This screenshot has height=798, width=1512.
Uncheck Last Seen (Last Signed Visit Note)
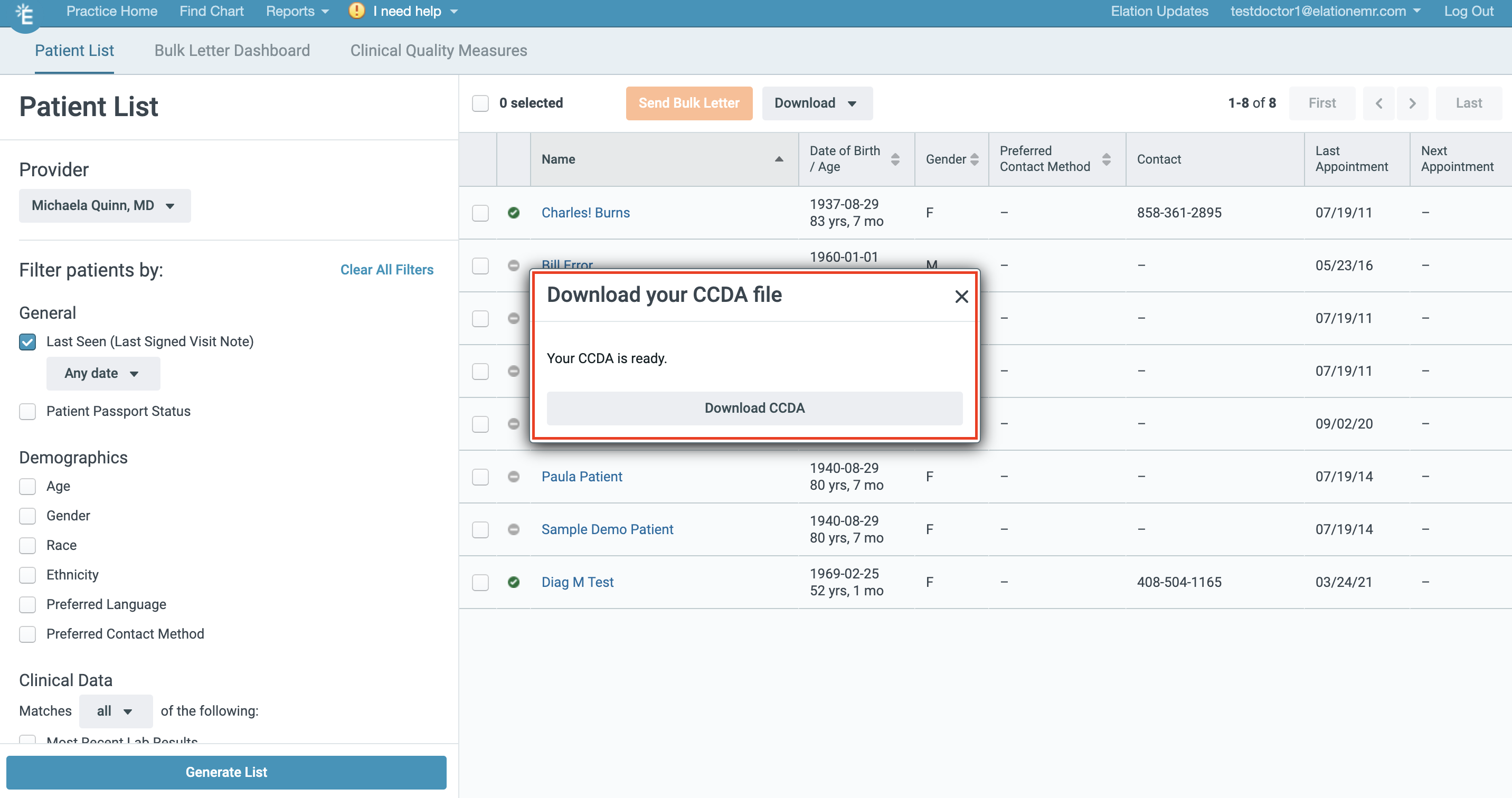click(x=27, y=341)
